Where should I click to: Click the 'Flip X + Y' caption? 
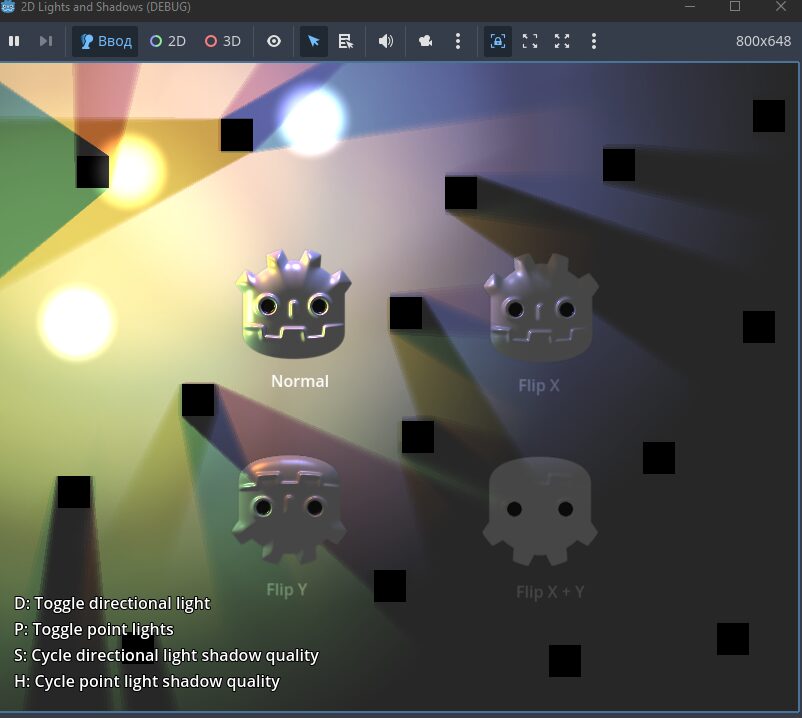550,592
